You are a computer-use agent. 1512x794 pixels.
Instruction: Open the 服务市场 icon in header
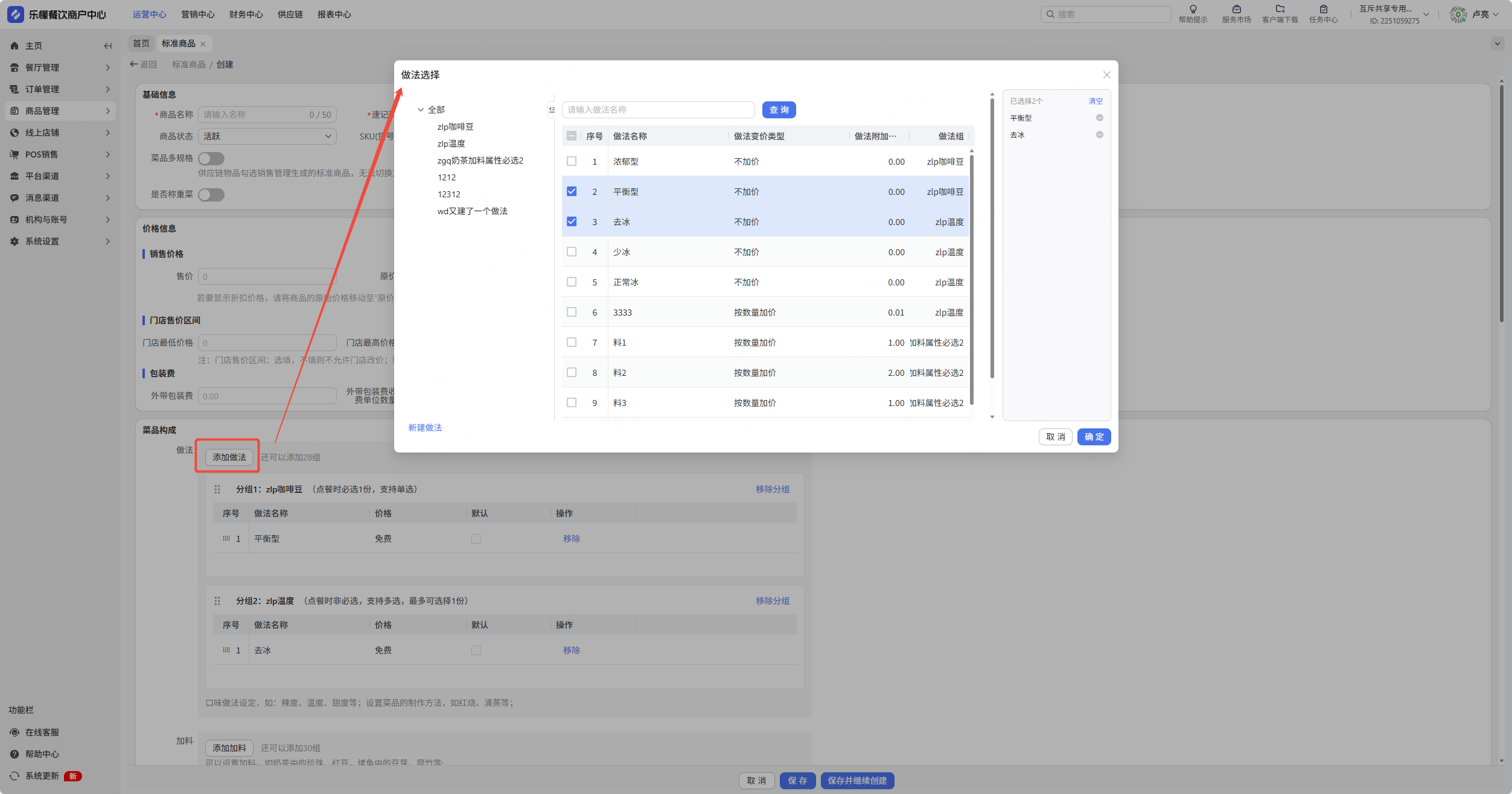[x=1236, y=9]
